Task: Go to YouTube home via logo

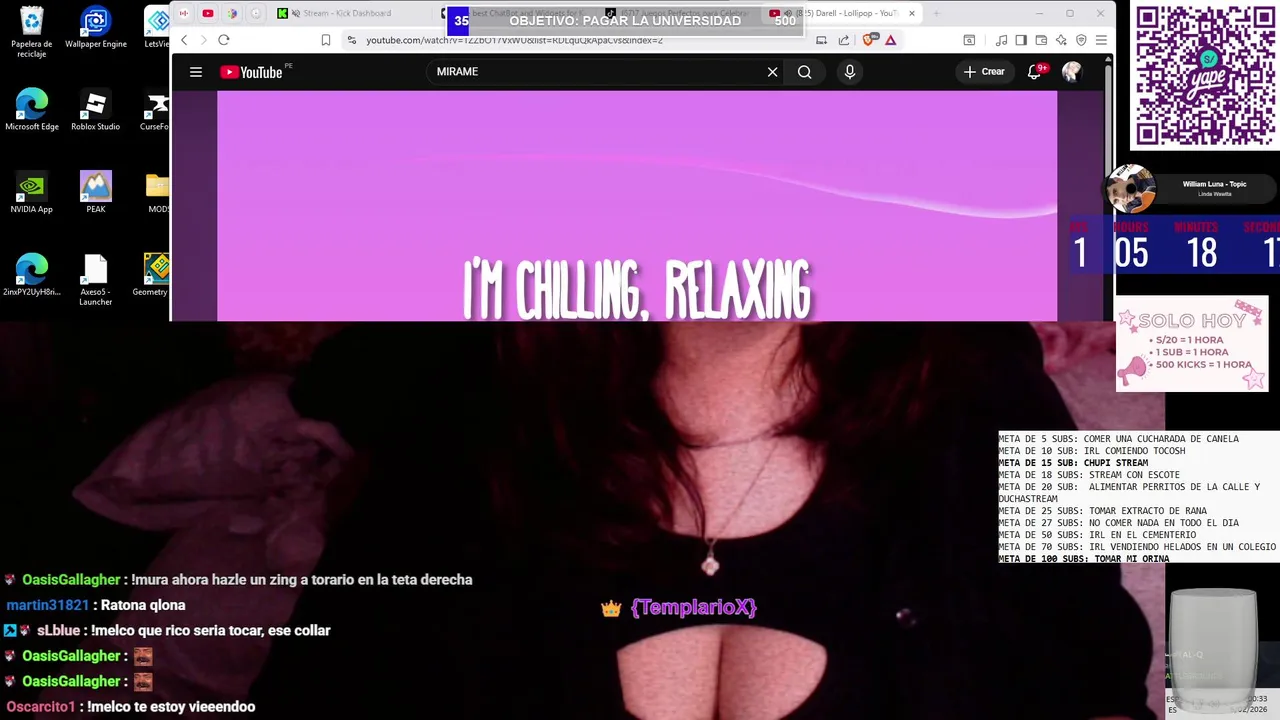Action: (251, 72)
